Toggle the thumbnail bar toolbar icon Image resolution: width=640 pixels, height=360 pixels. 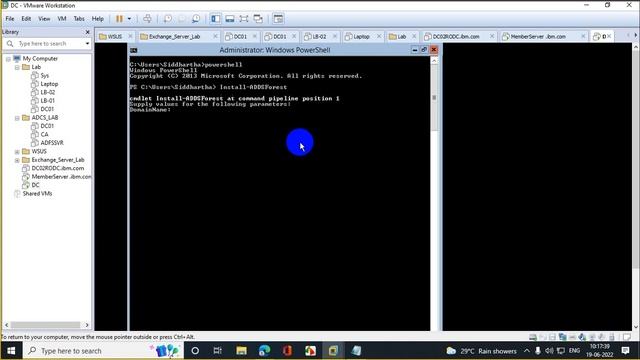pos(230,19)
